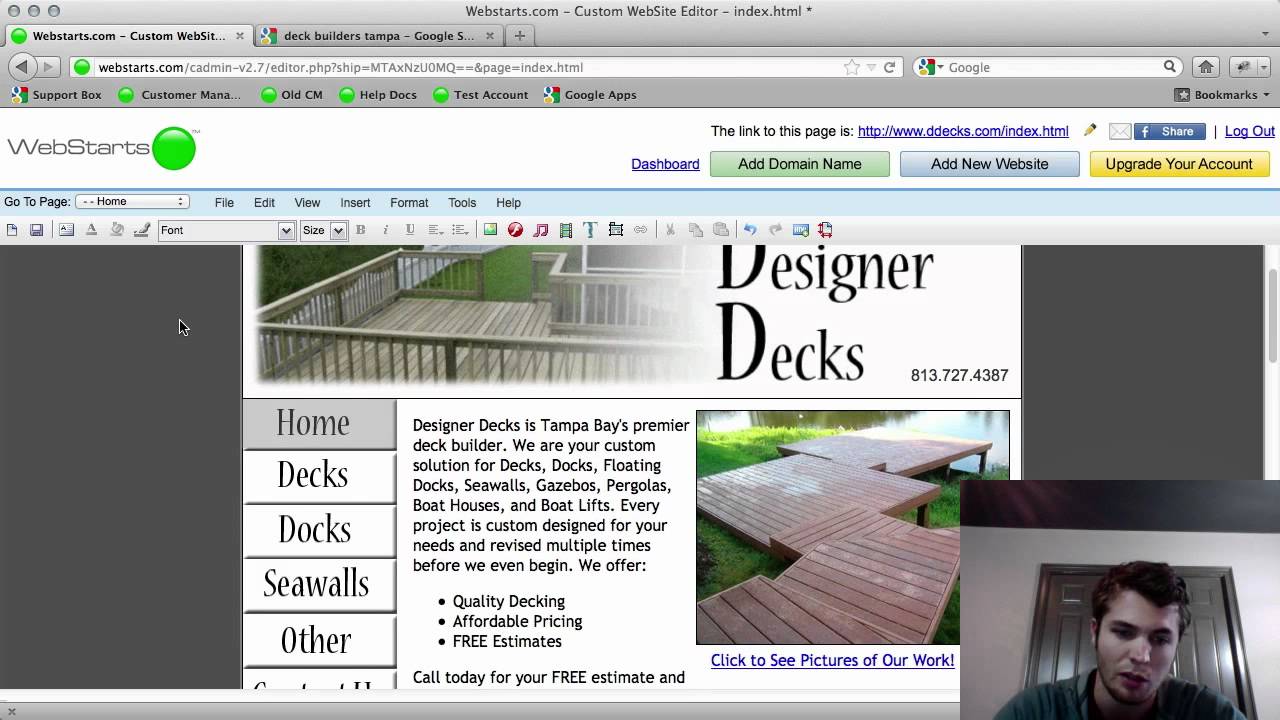Click the insert frame icon

(x=616, y=230)
